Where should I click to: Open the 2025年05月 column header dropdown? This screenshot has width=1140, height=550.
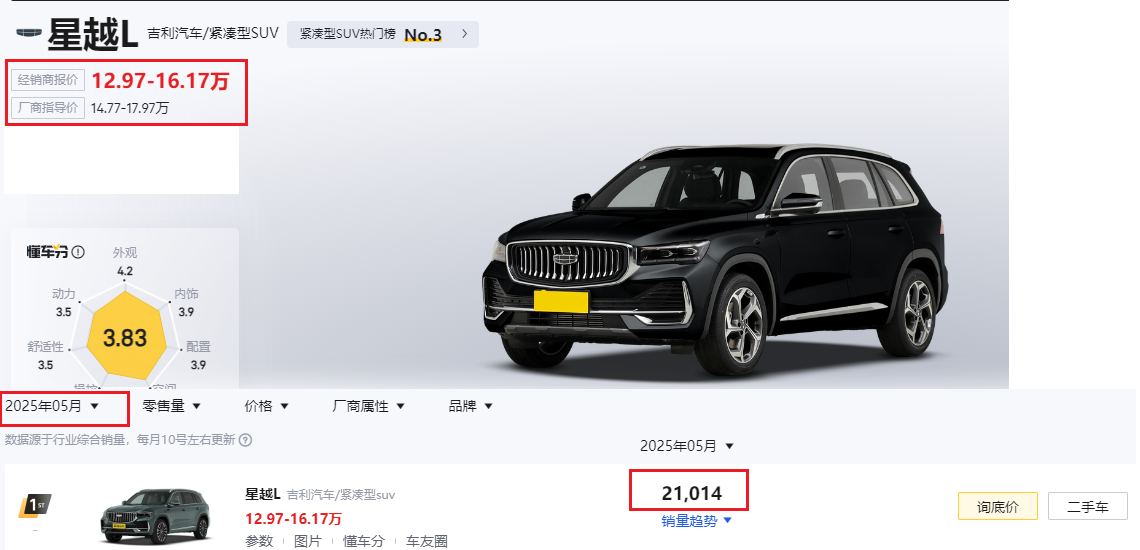pos(687,446)
